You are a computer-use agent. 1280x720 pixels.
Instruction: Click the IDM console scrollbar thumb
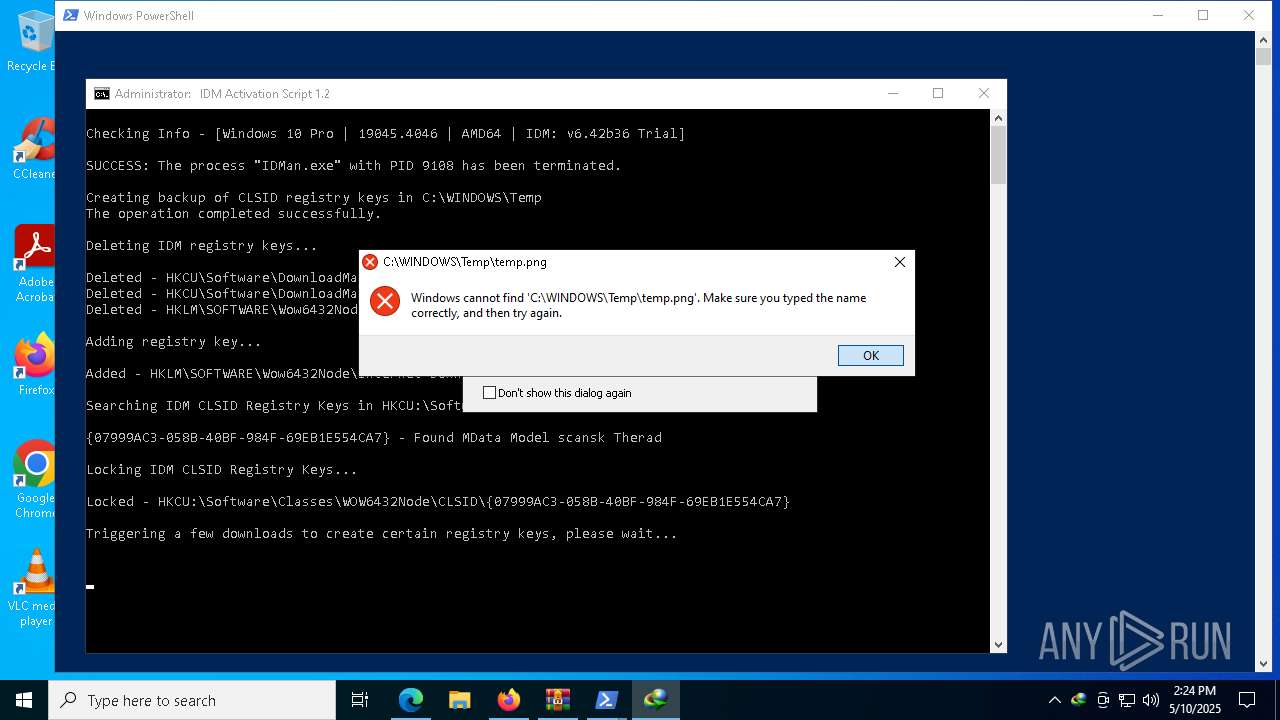998,156
